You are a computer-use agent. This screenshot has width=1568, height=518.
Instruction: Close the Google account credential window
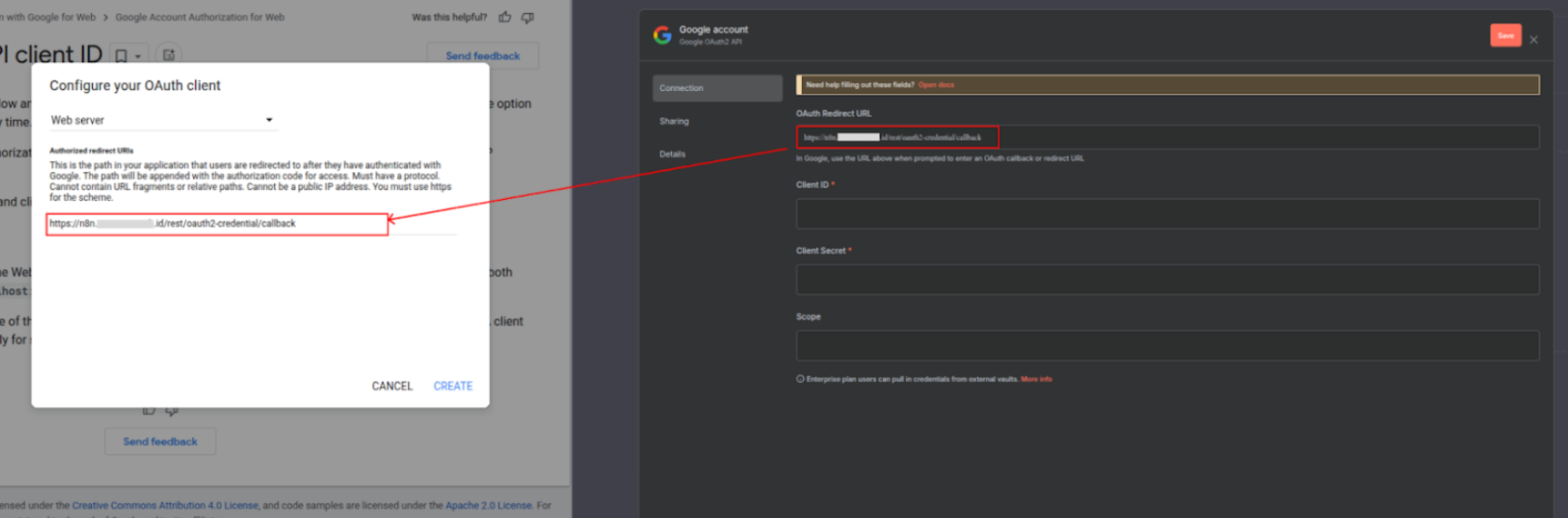click(1534, 40)
